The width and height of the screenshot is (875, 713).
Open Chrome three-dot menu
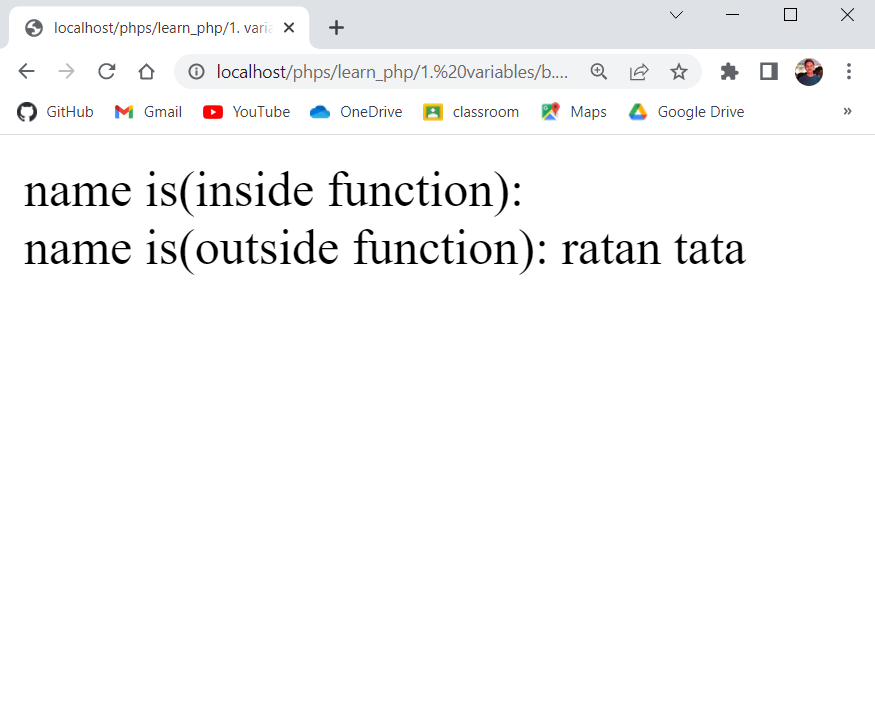[x=849, y=71]
